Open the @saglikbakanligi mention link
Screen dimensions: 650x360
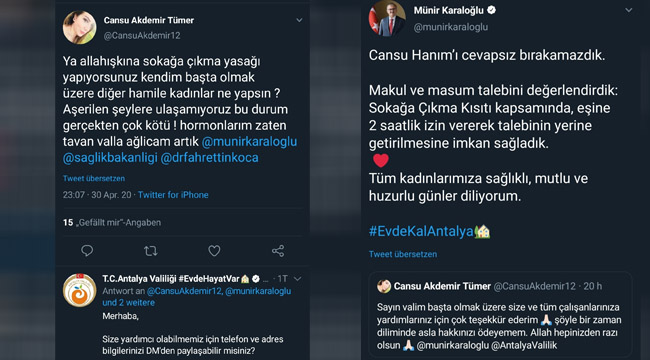click(x=109, y=158)
